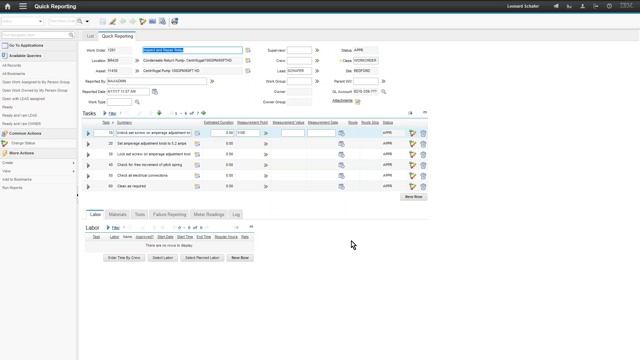Delete task row 'Check all electrical connections'
Viewport: 640px width, 360px height.
pyautogui.click(x=423, y=176)
